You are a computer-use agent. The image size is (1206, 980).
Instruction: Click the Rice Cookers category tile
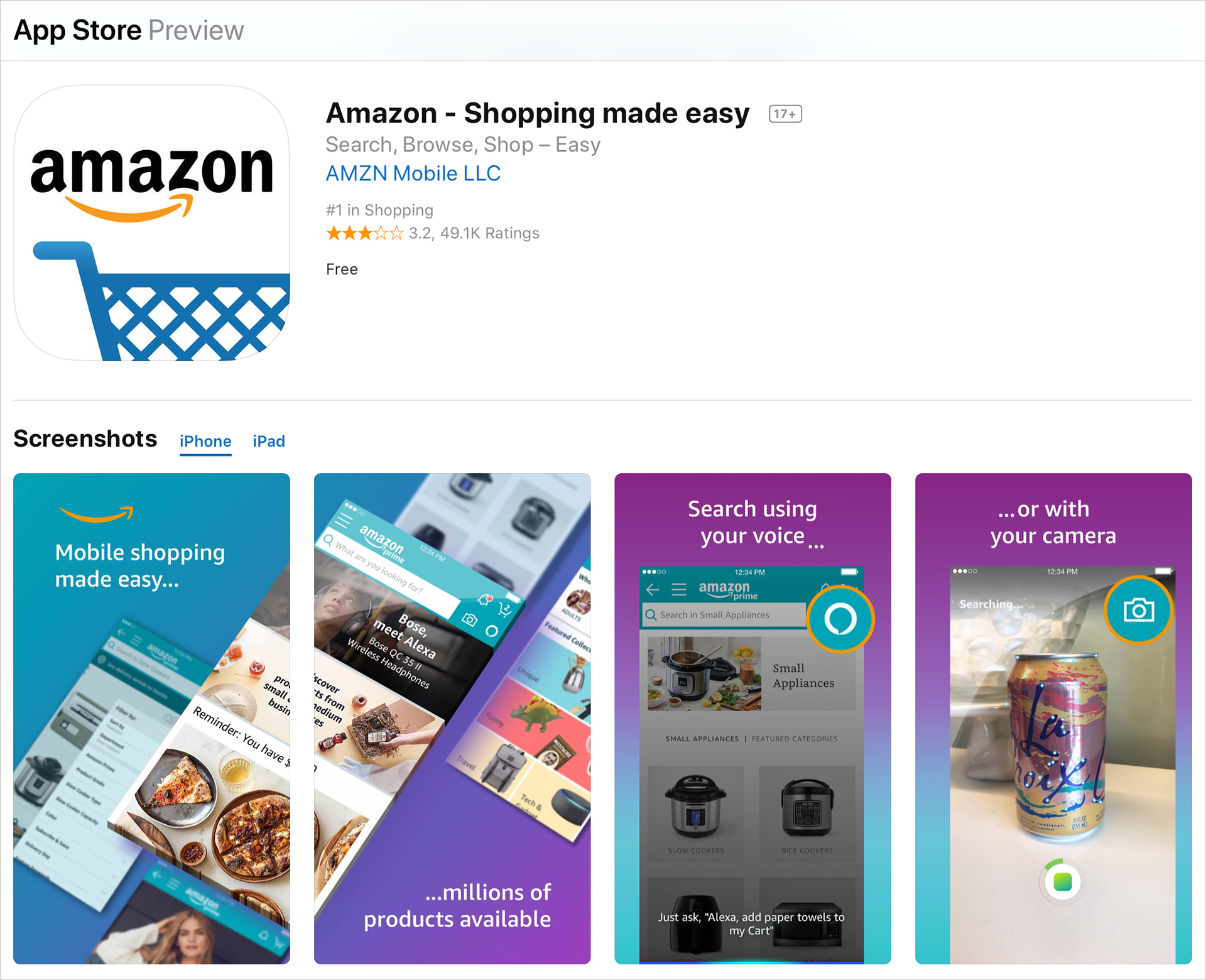tap(807, 813)
